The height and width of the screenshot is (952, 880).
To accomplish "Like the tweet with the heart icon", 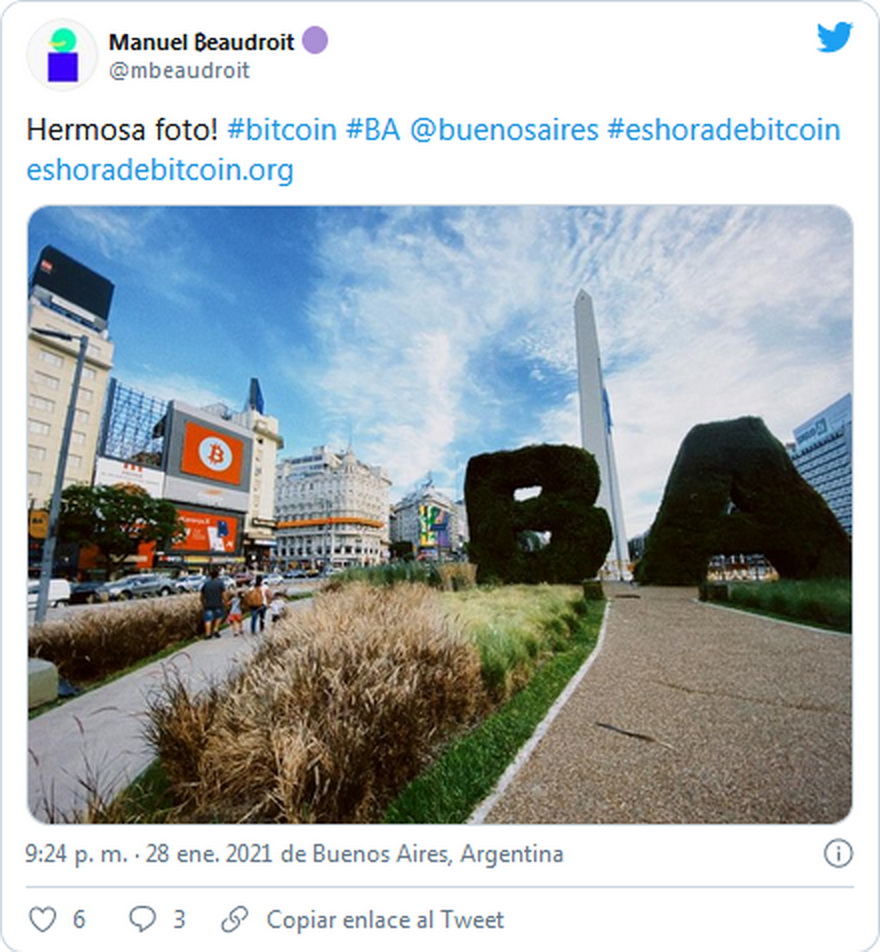I will [x=43, y=919].
